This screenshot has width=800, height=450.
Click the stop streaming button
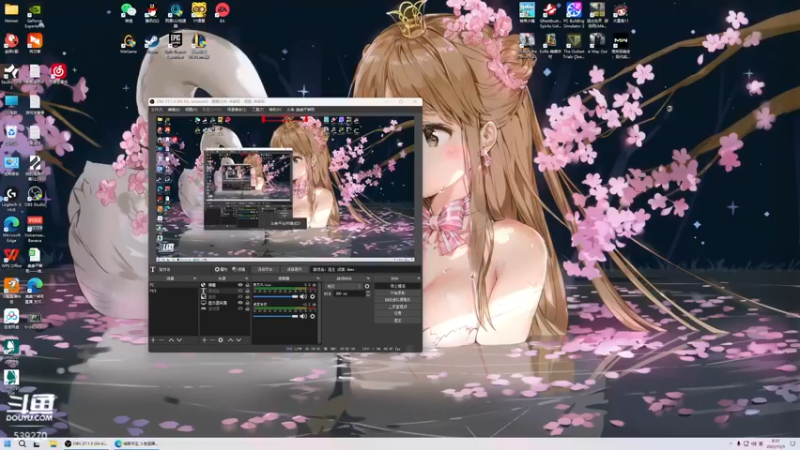pyautogui.click(x=397, y=286)
